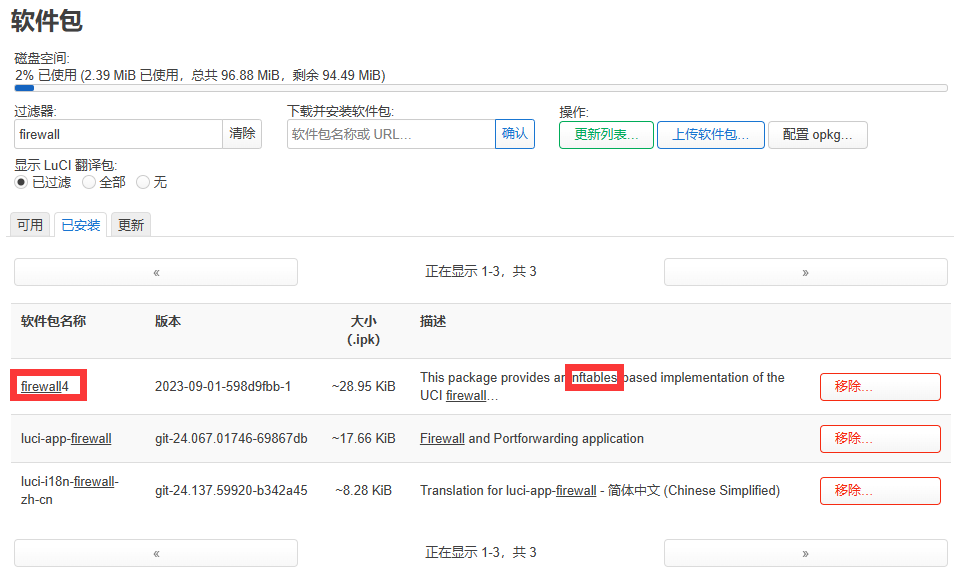Screen dimensions: 954x581
Task: Open the 已安装 tab
Action: pos(81,225)
